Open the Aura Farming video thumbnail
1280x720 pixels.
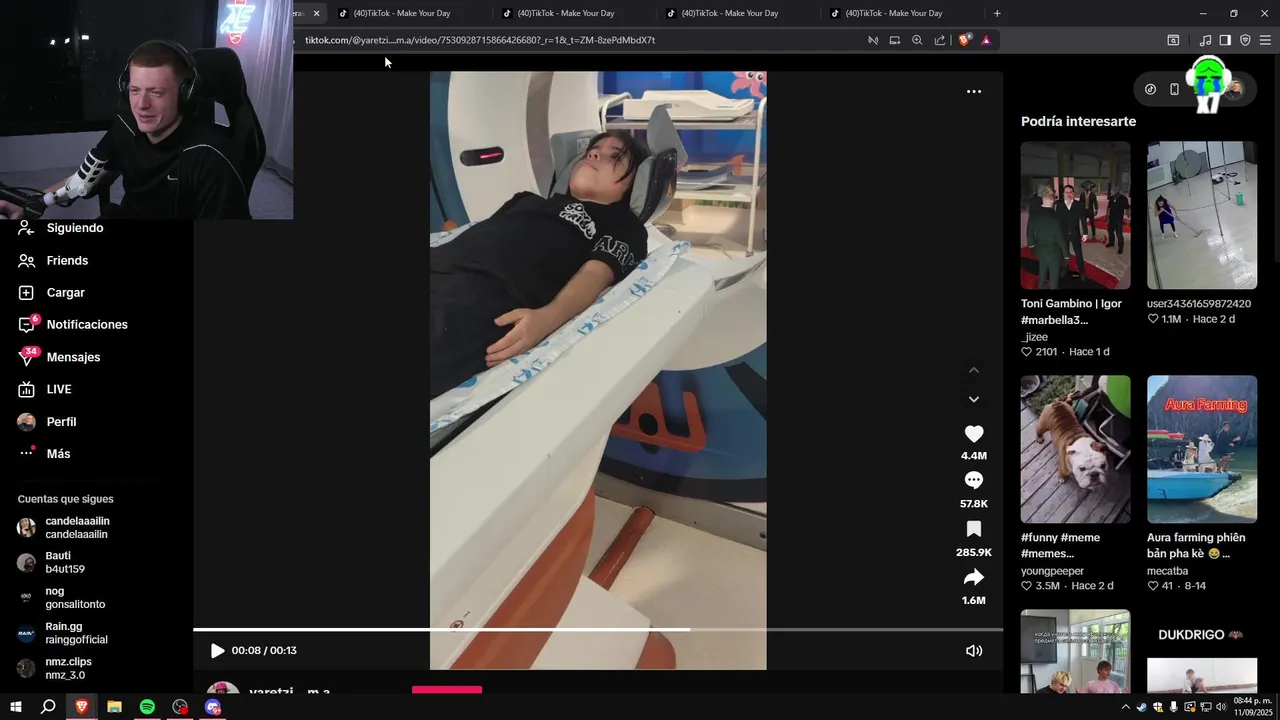[1202, 449]
